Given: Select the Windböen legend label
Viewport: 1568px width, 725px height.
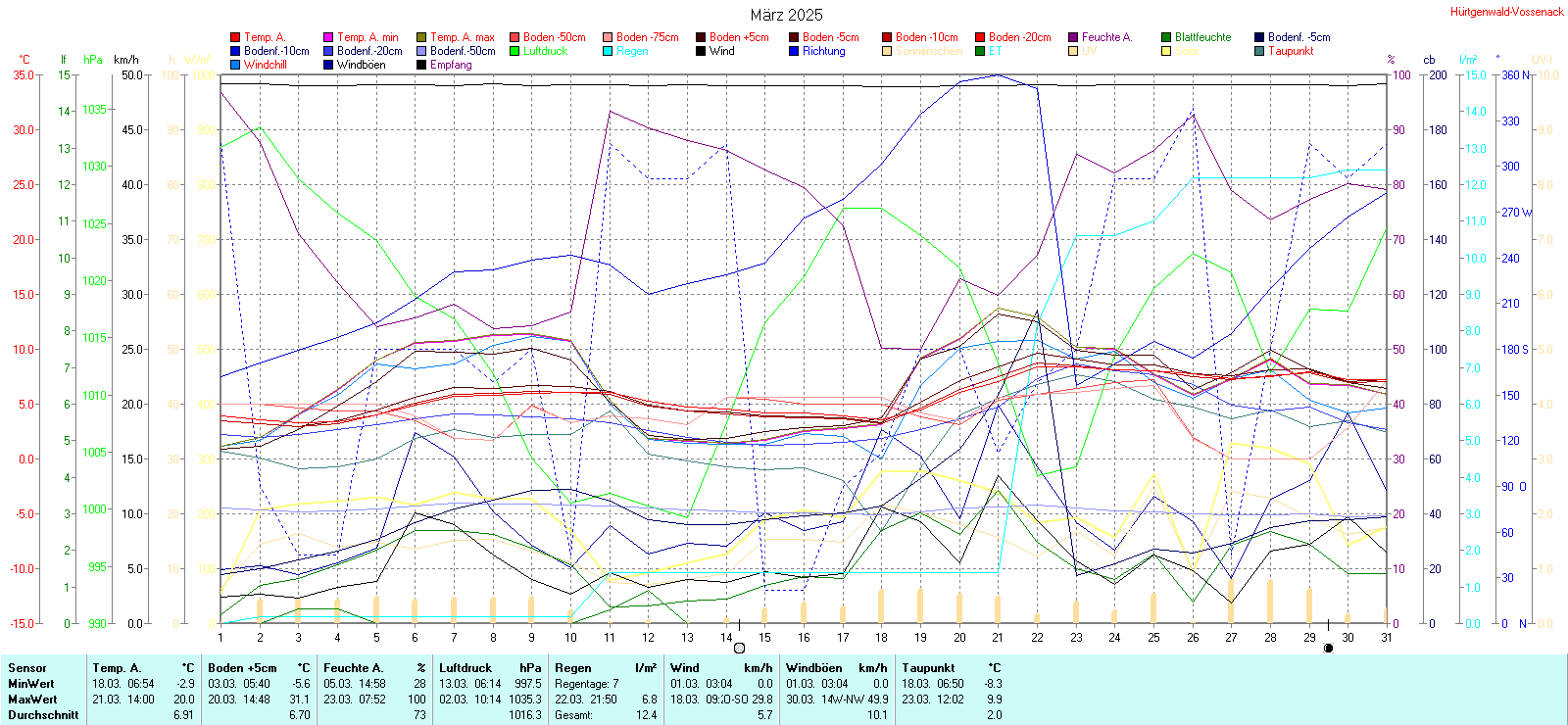Looking at the screenshot, I should (x=361, y=65).
